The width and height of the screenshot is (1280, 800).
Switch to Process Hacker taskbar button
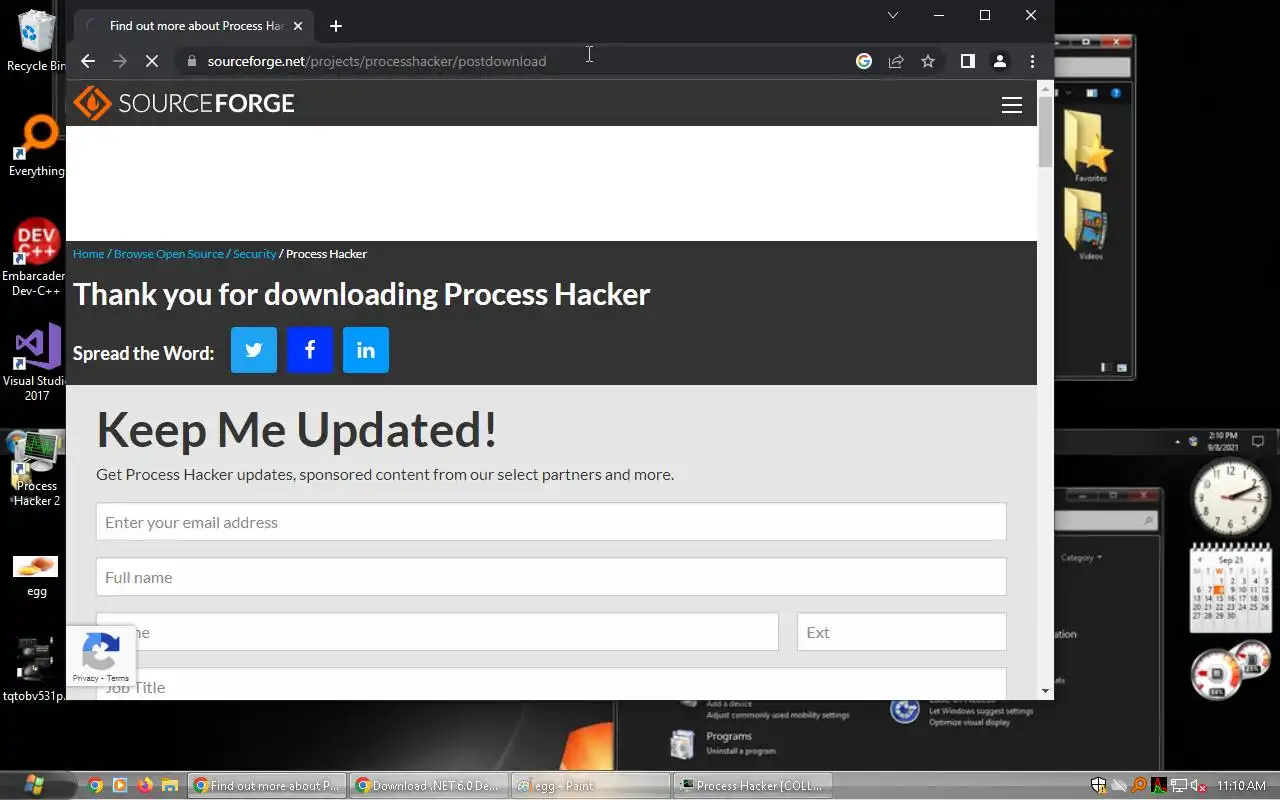753,786
